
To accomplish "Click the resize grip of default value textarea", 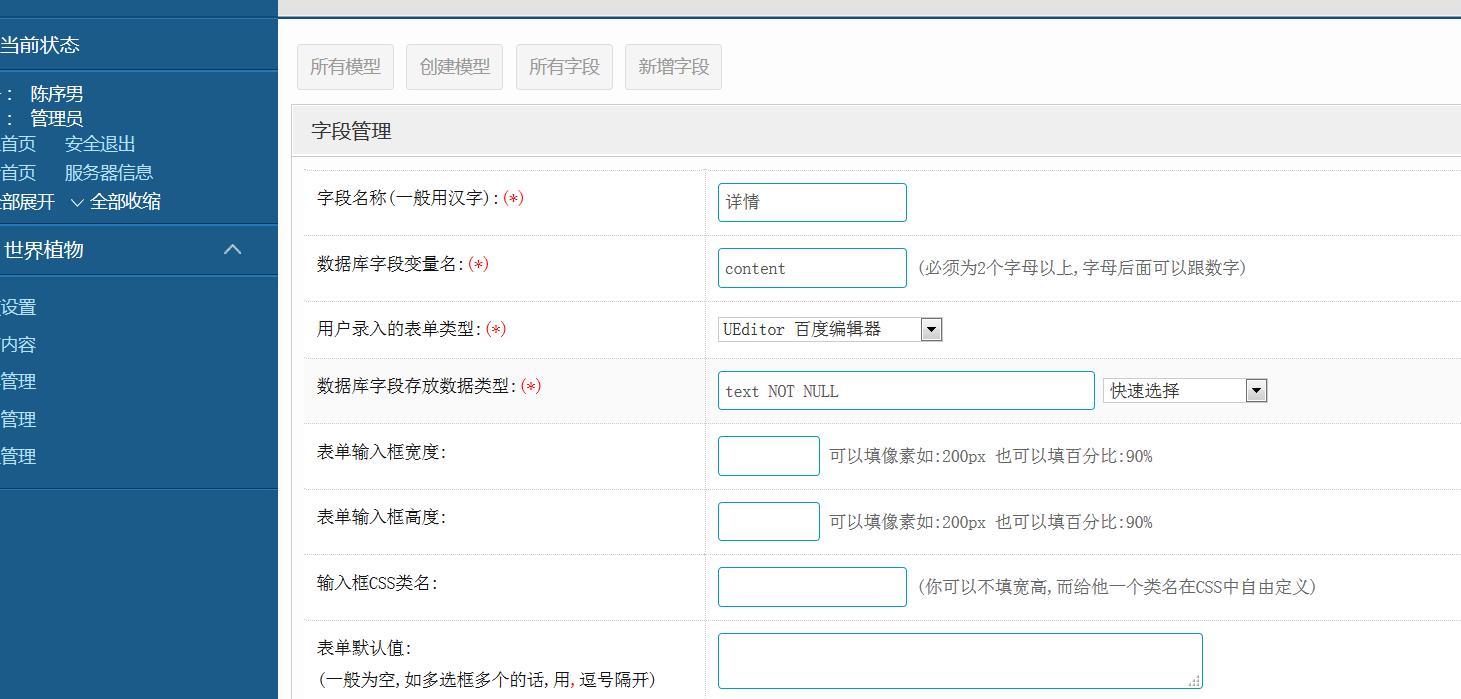I will (x=1193, y=681).
